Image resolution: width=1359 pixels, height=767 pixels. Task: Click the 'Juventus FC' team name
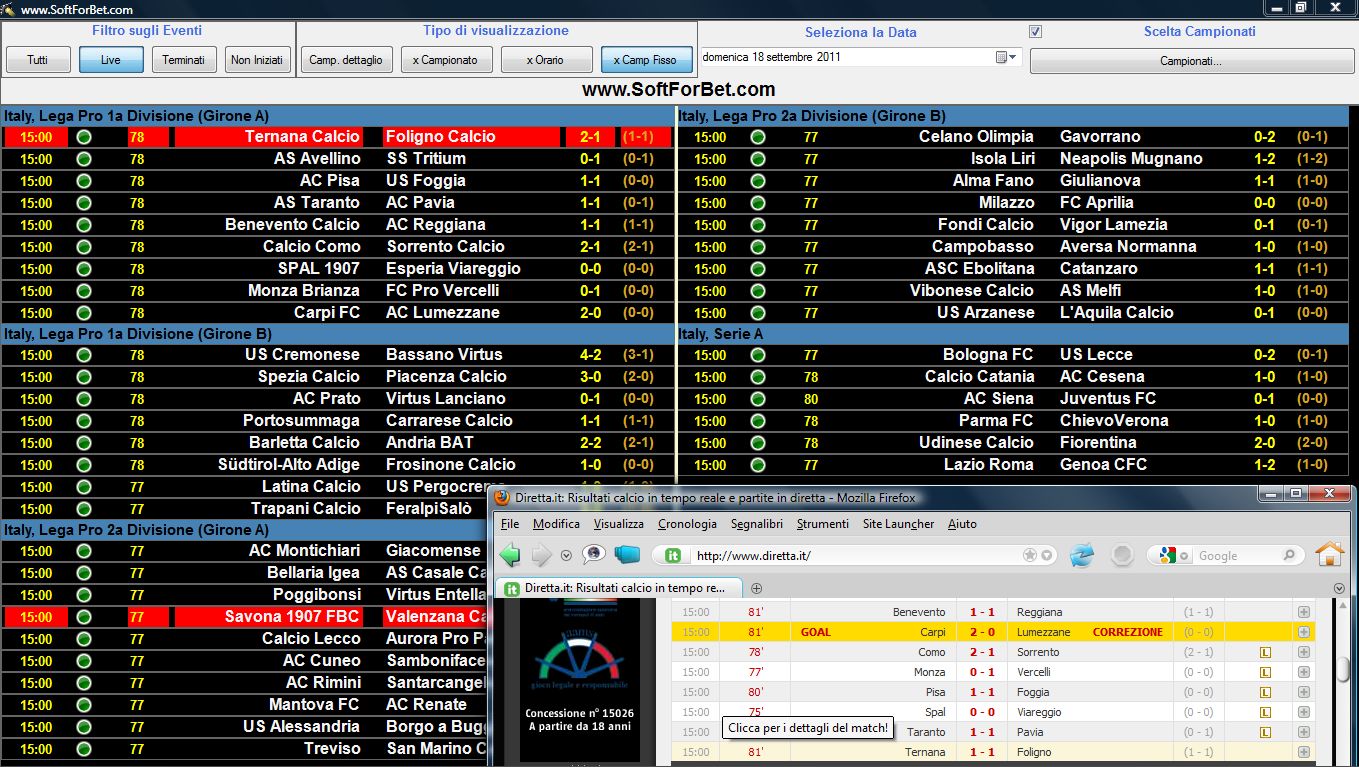[x=1108, y=399]
